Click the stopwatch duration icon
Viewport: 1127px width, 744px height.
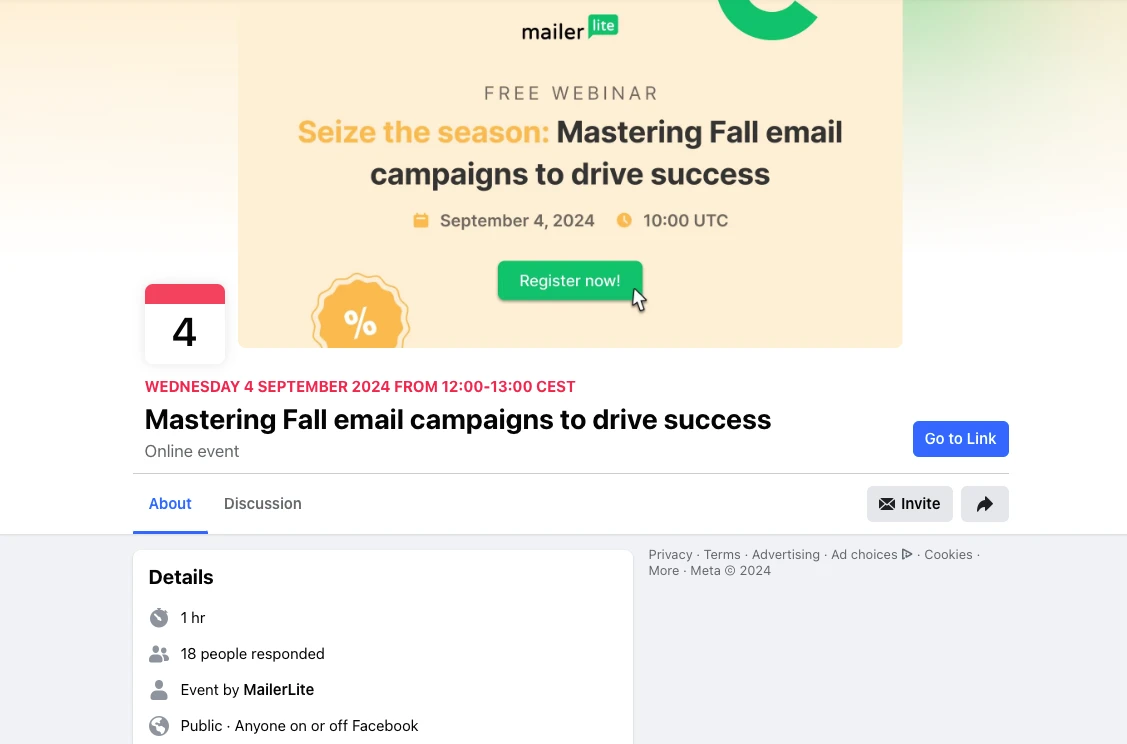coord(159,618)
